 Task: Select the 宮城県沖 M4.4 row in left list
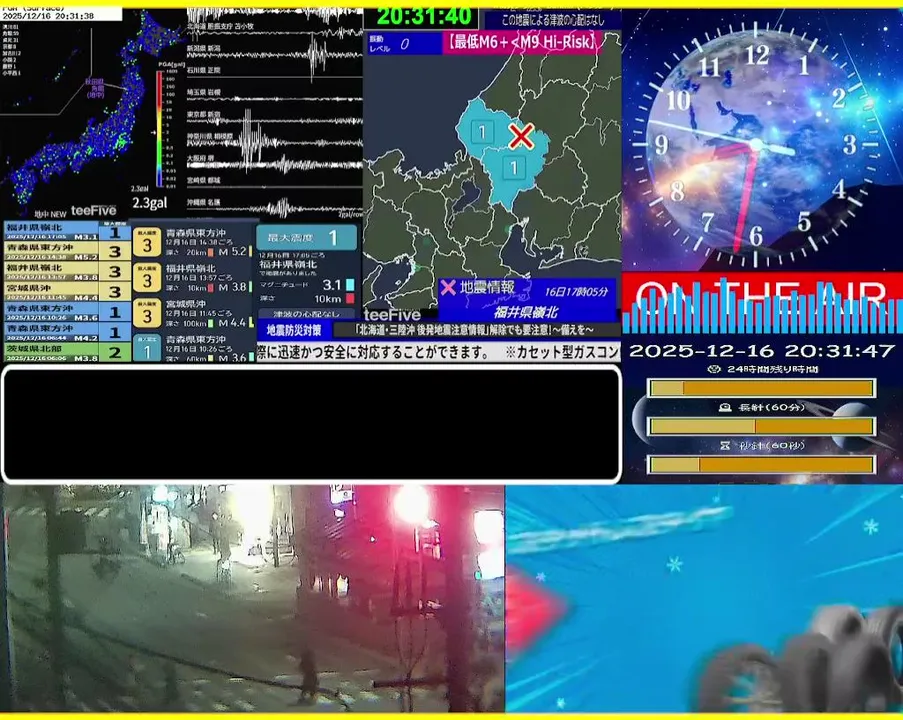(x=67, y=291)
